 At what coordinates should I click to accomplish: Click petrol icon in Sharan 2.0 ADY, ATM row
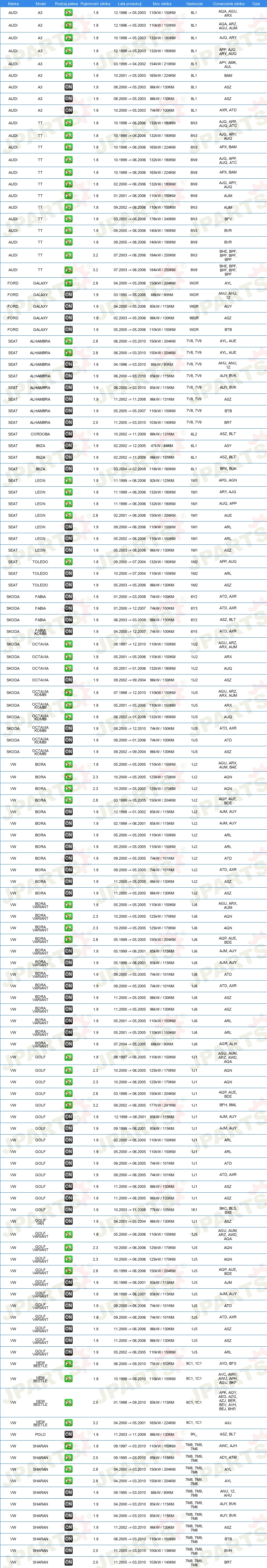click(x=68, y=1457)
